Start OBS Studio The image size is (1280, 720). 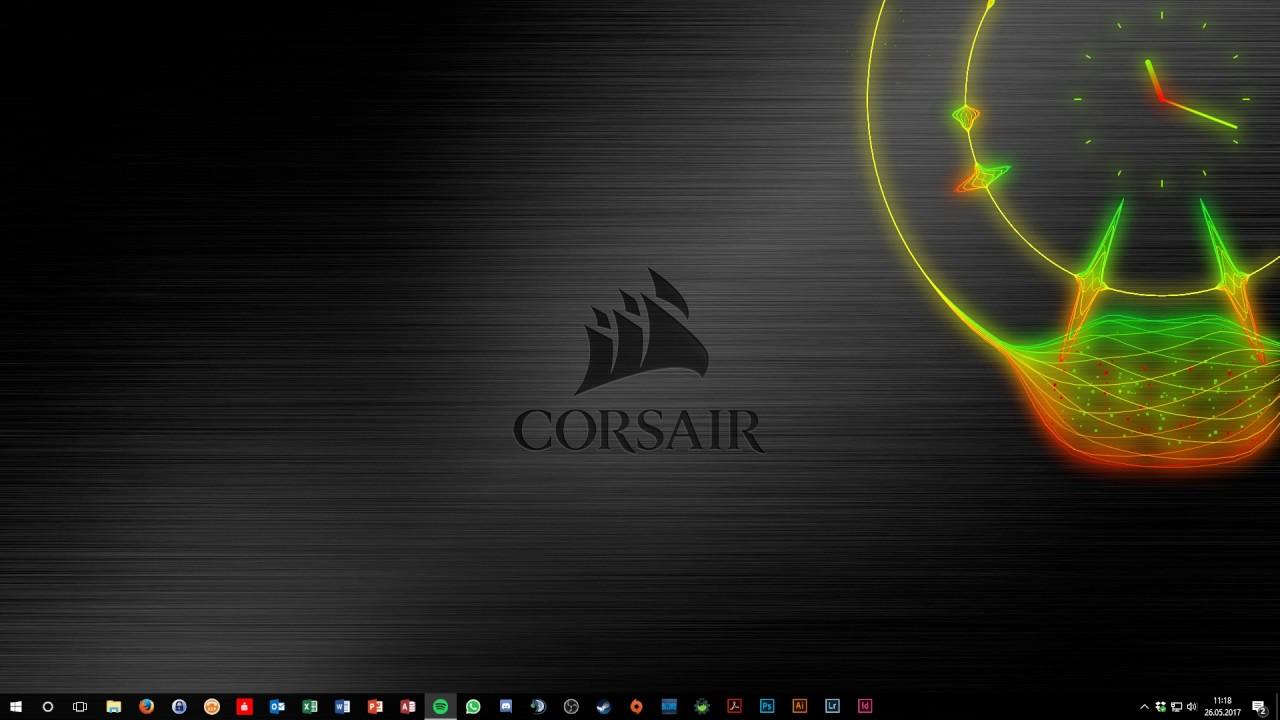[x=570, y=706]
